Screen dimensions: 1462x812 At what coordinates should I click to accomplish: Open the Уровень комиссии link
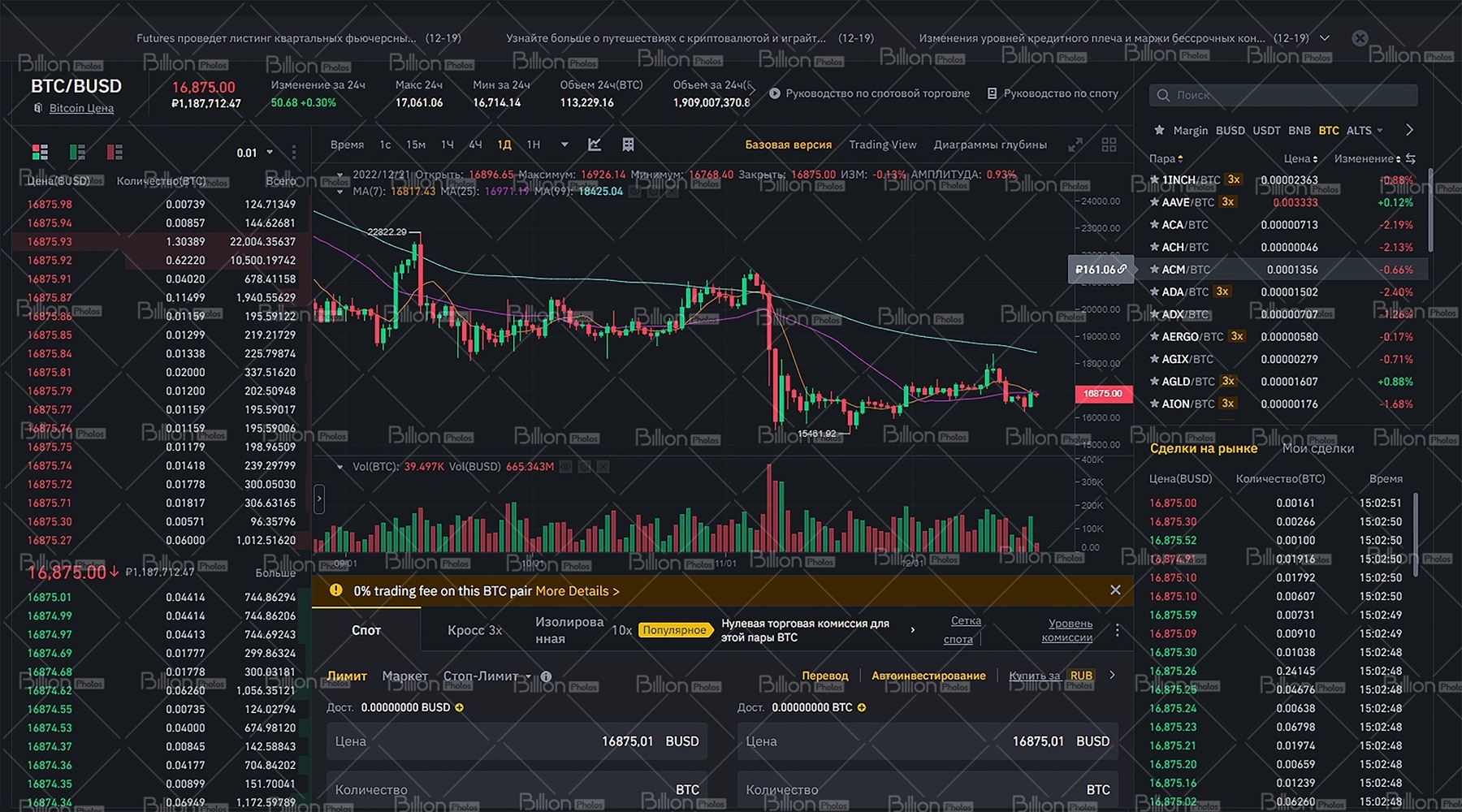point(1068,630)
